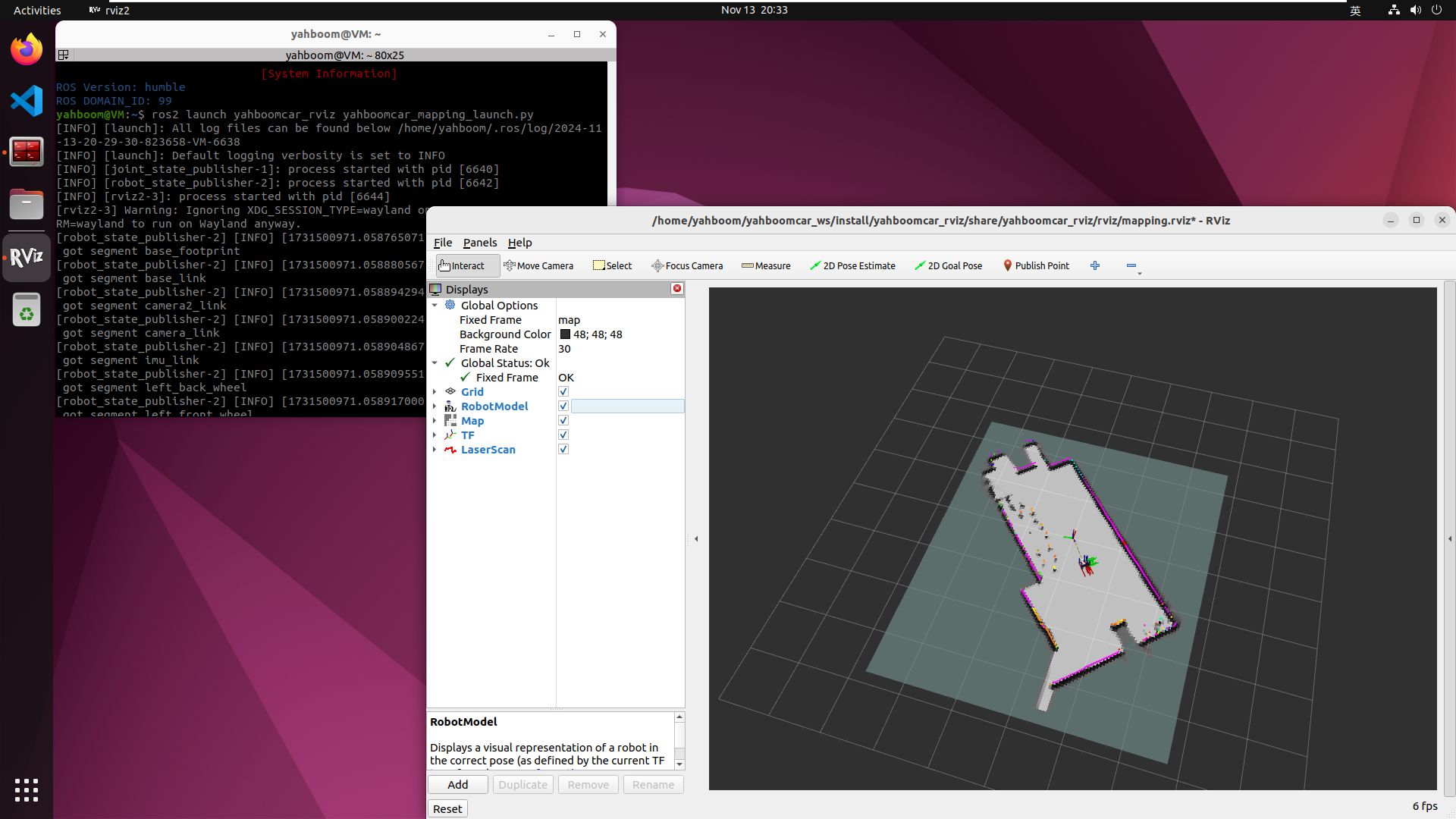Toggle the RobotModel display checkbox

pyautogui.click(x=563, y=406)
